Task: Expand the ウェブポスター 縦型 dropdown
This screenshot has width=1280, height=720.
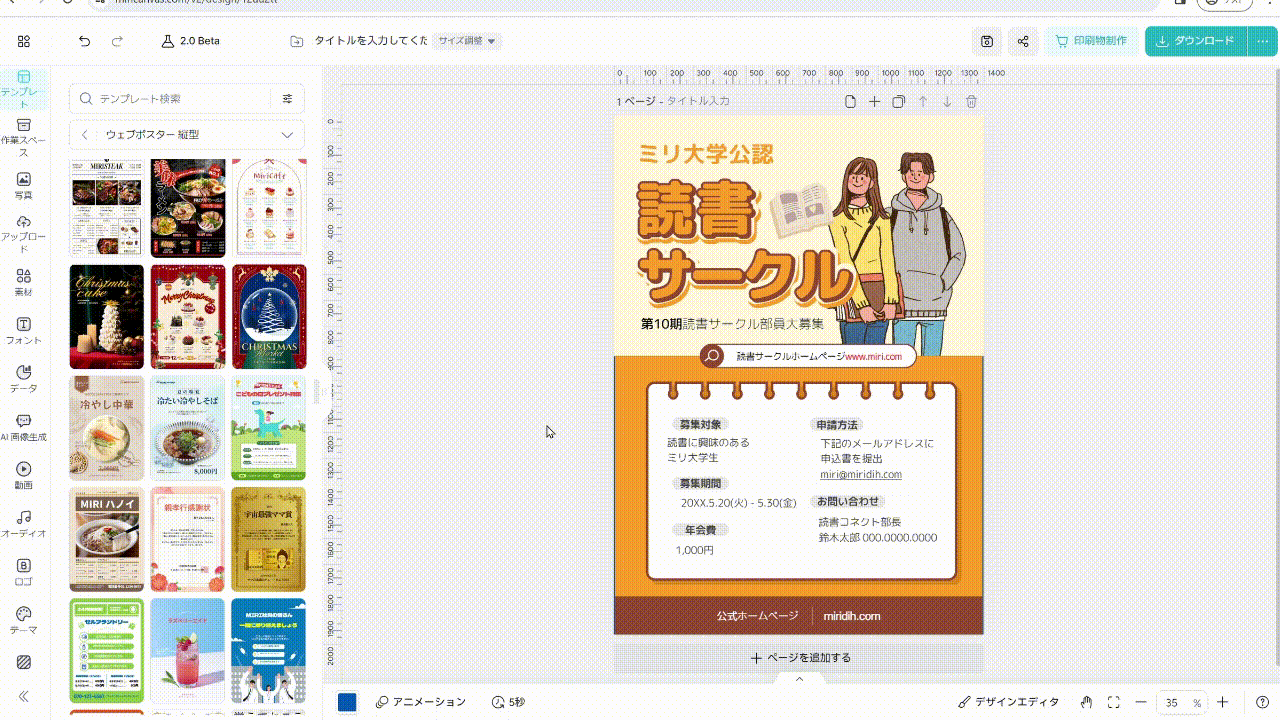Action: (287, 134)
